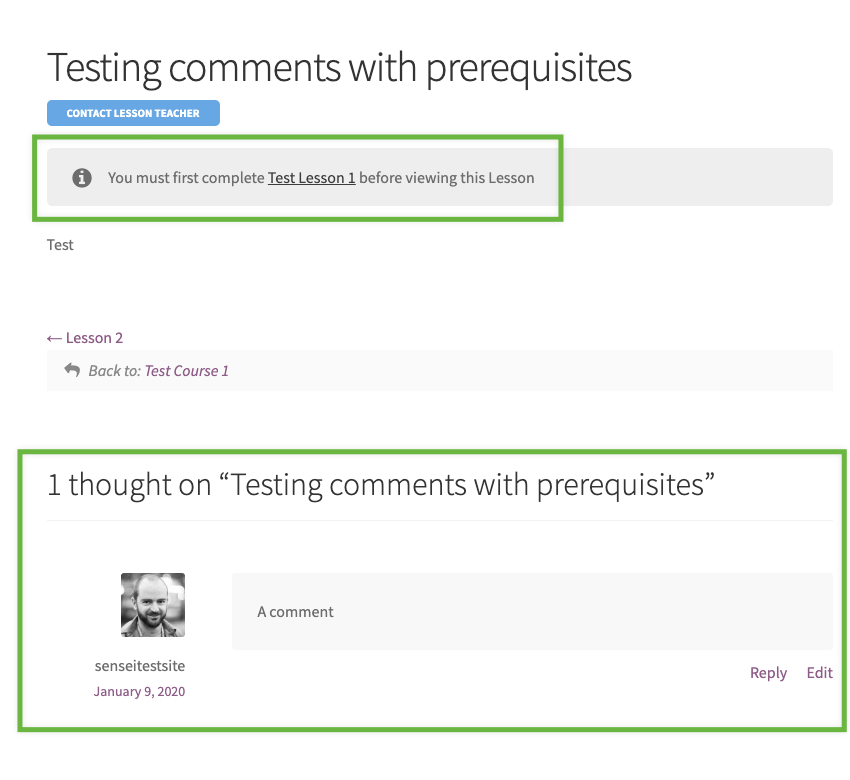Select the comment text A comment
The height and width of the screenshot is (780, 850).
(x=295, y=611)
